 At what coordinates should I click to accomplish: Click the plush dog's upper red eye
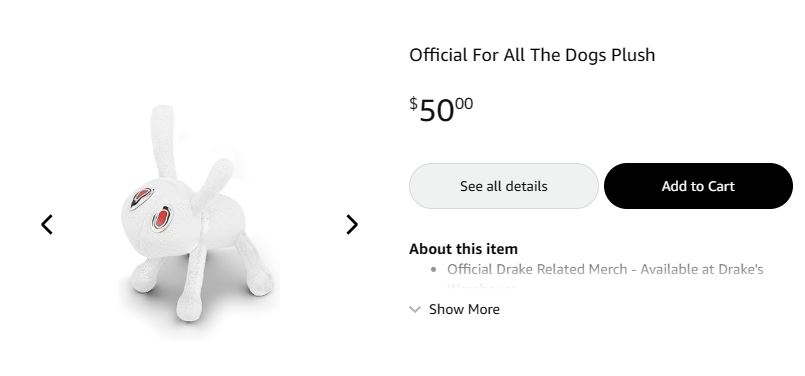(141, 197)
